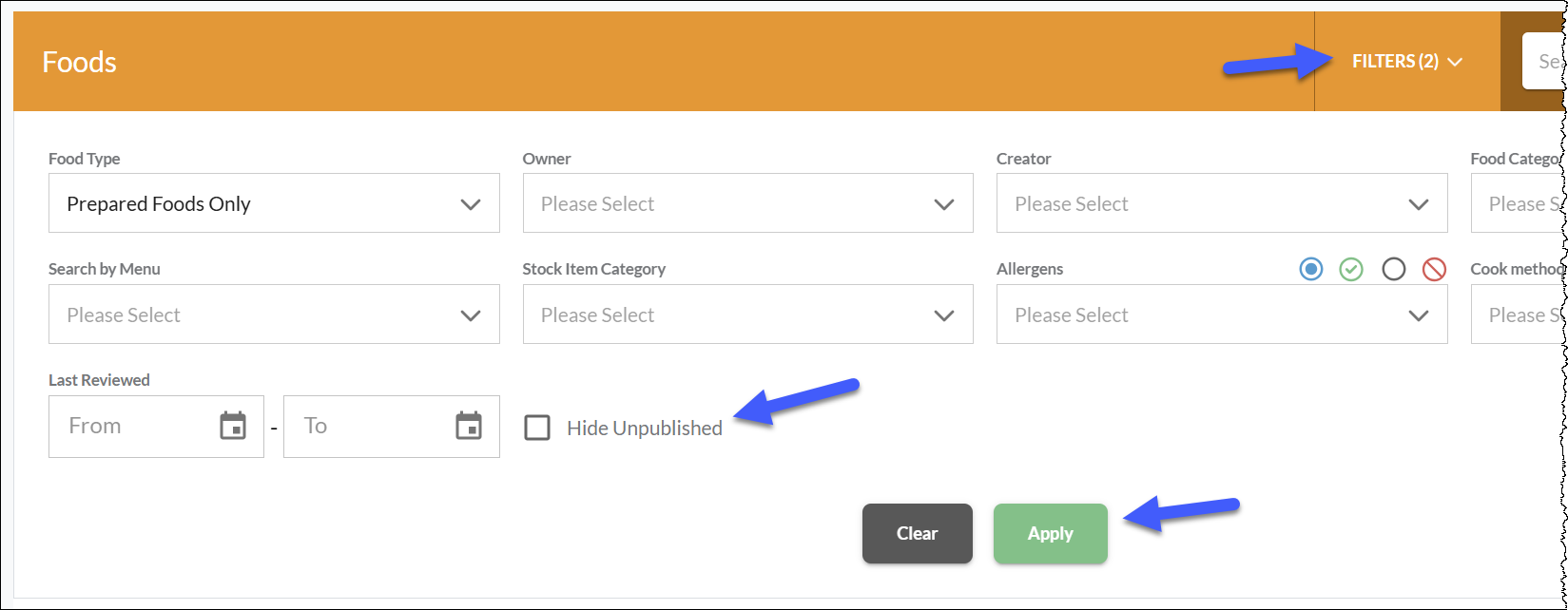Open the From date calendar icon
This screenshot has height=610, width=1568.
(x=233, y=426)
